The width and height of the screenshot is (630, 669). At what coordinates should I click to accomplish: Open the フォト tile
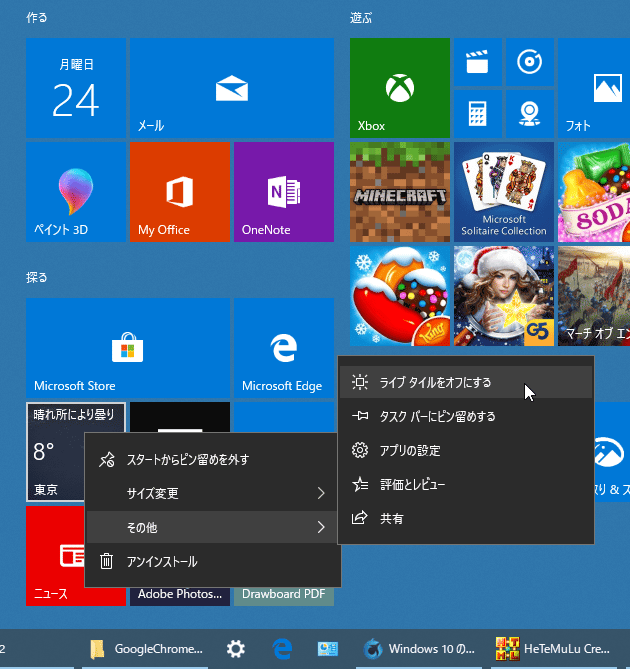pos(594,88)
